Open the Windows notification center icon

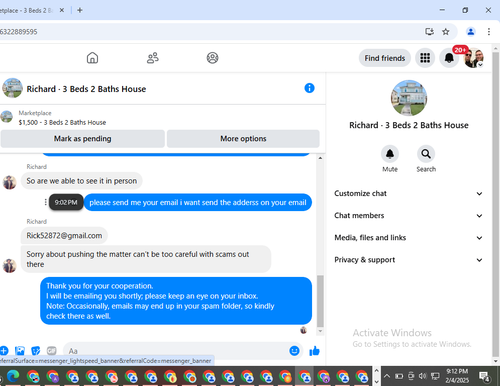[x=484, y=376]
